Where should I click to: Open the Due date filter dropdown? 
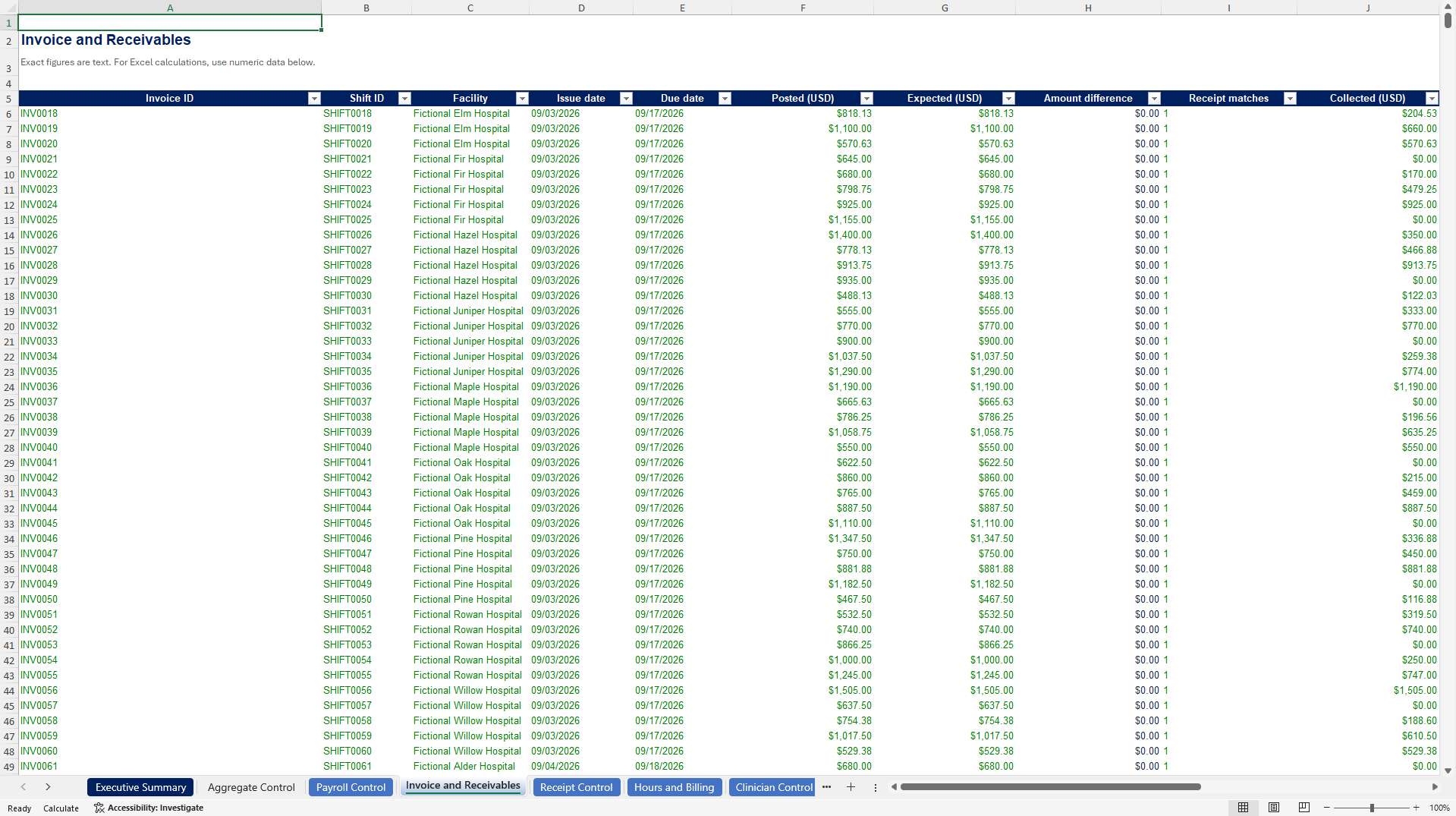click(x=725, y=99)
